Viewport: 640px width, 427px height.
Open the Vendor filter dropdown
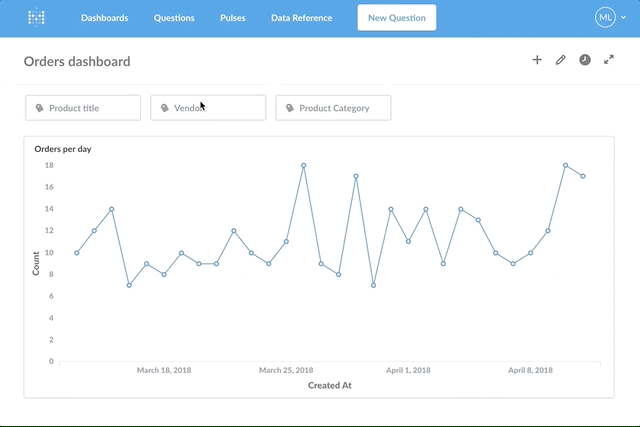[208, 108]
